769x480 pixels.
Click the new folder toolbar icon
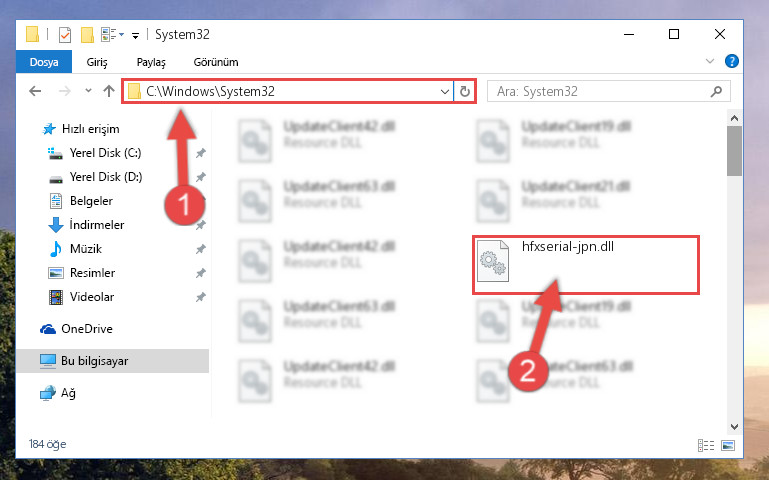coord(87,35)
